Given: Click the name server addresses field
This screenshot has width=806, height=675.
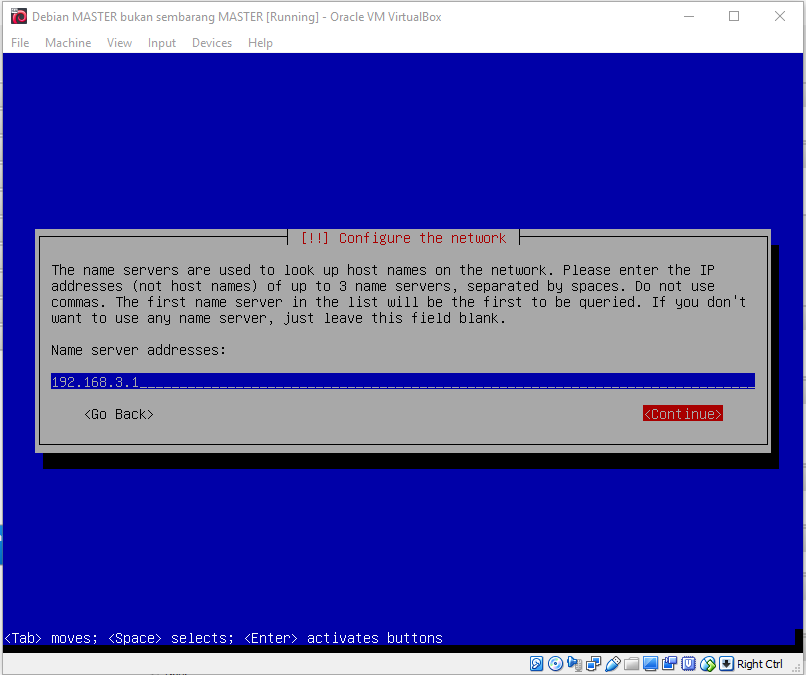Looking at the screenshot, I should (x=402, y=381).
